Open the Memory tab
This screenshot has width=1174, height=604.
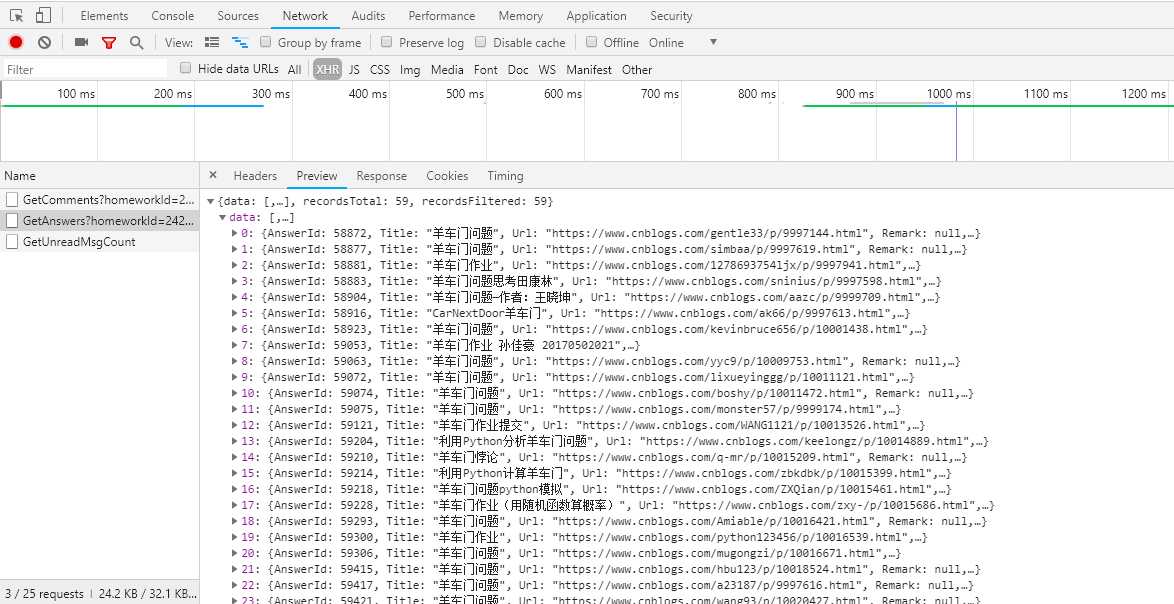520,16
